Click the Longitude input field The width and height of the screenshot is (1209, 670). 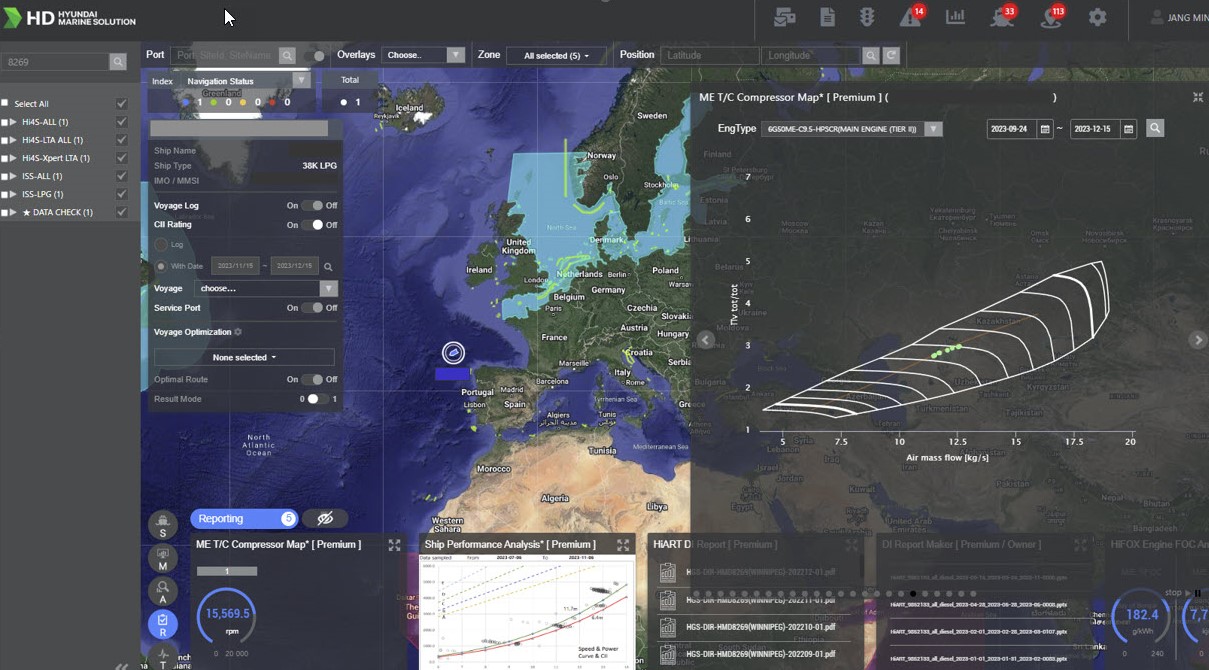811,56
